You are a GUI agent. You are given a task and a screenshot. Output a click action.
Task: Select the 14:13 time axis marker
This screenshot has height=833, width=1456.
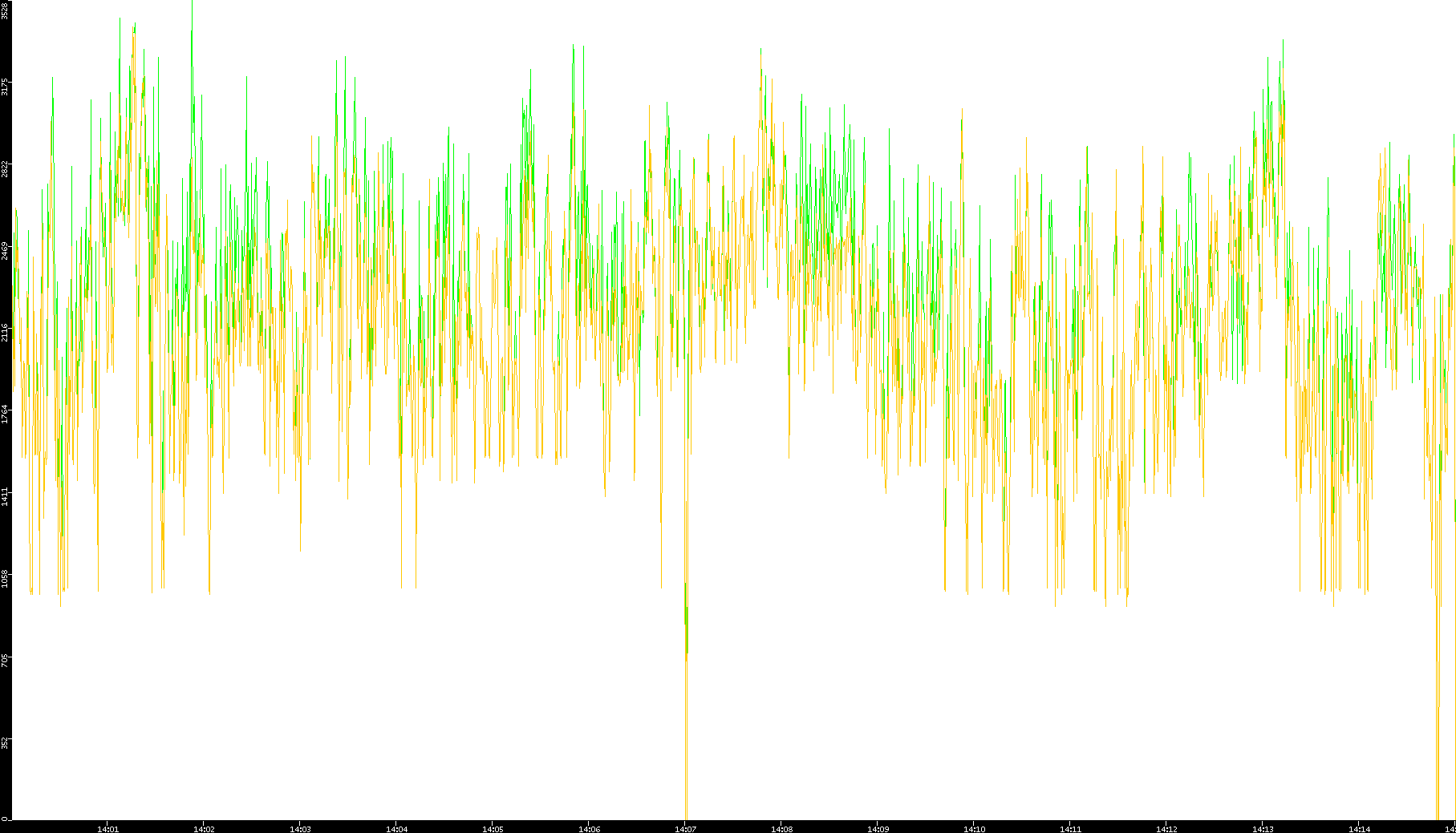[1263, 828]
